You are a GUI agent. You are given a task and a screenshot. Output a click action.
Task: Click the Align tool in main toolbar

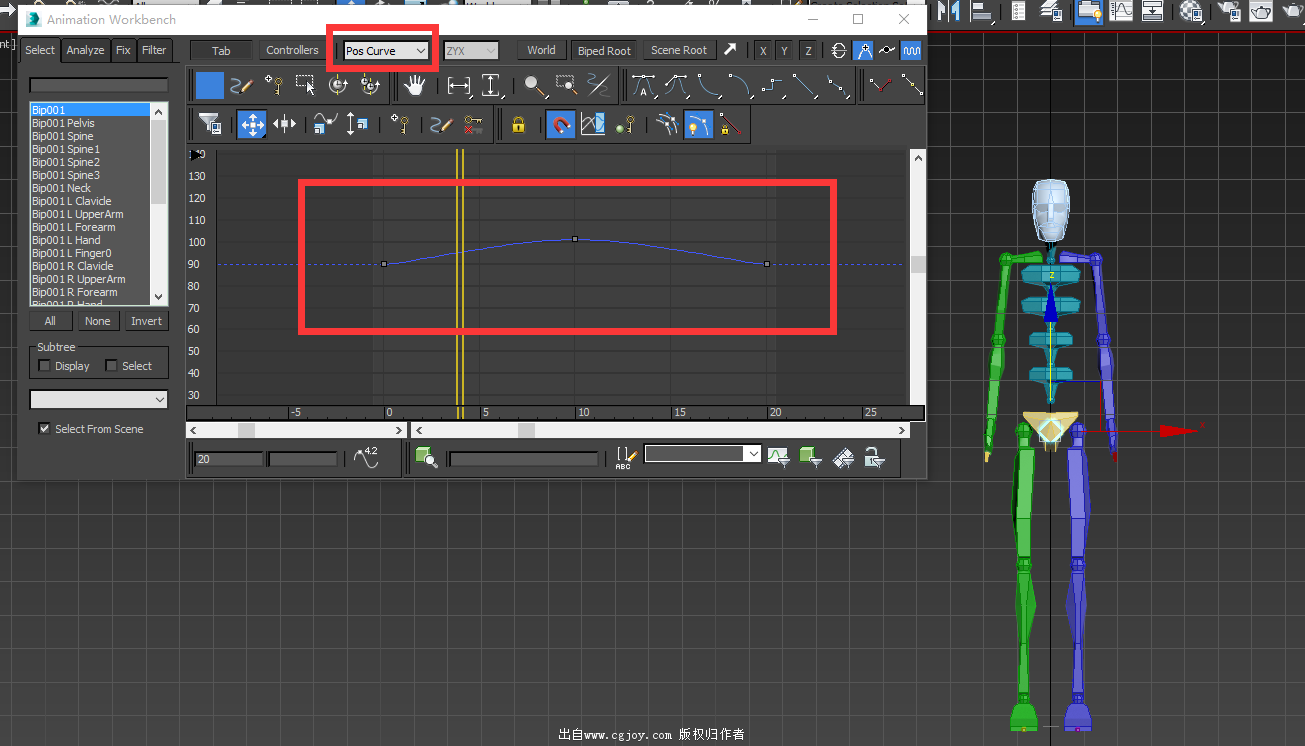(982, 11)
